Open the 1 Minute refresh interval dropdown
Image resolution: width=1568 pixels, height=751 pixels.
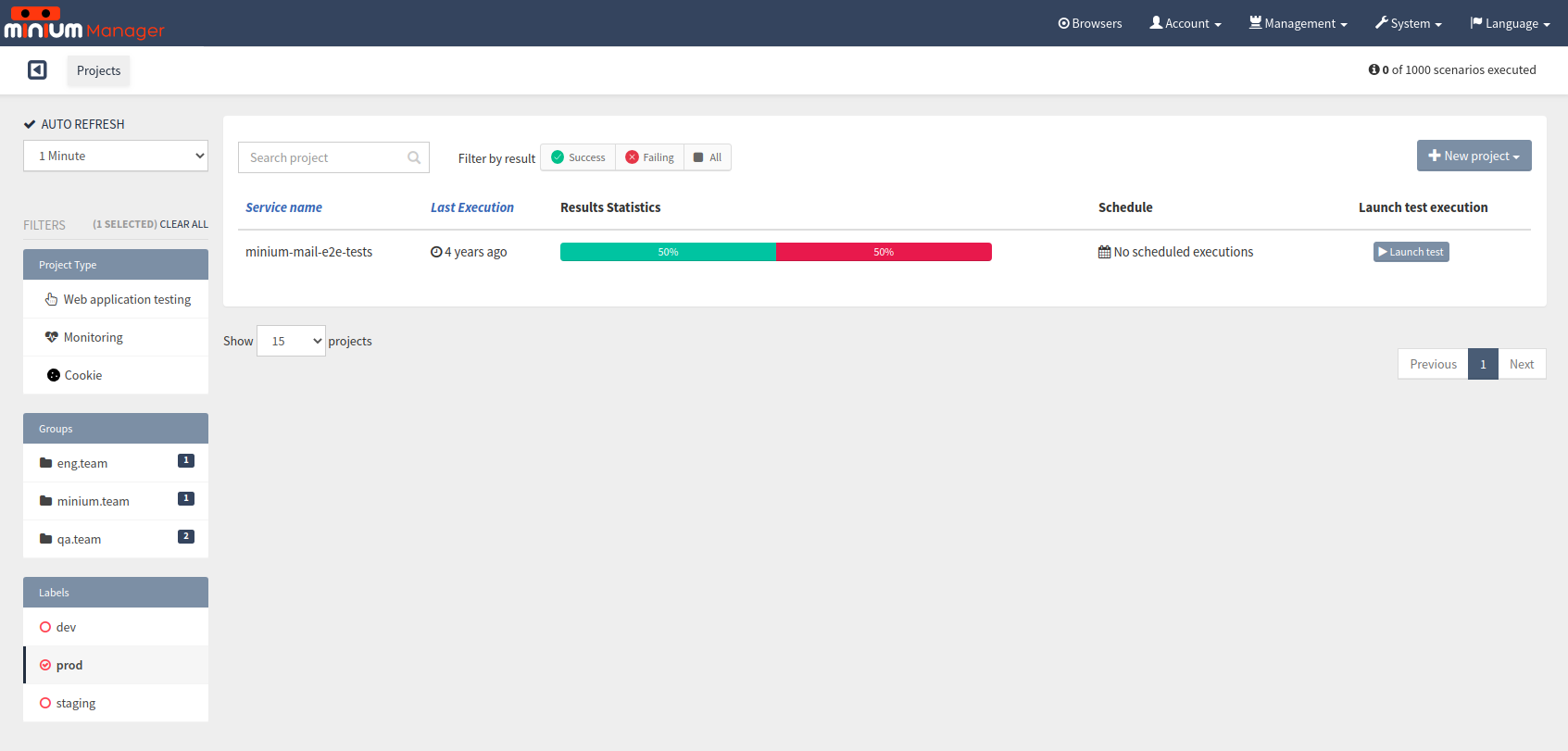click(116, 156)
